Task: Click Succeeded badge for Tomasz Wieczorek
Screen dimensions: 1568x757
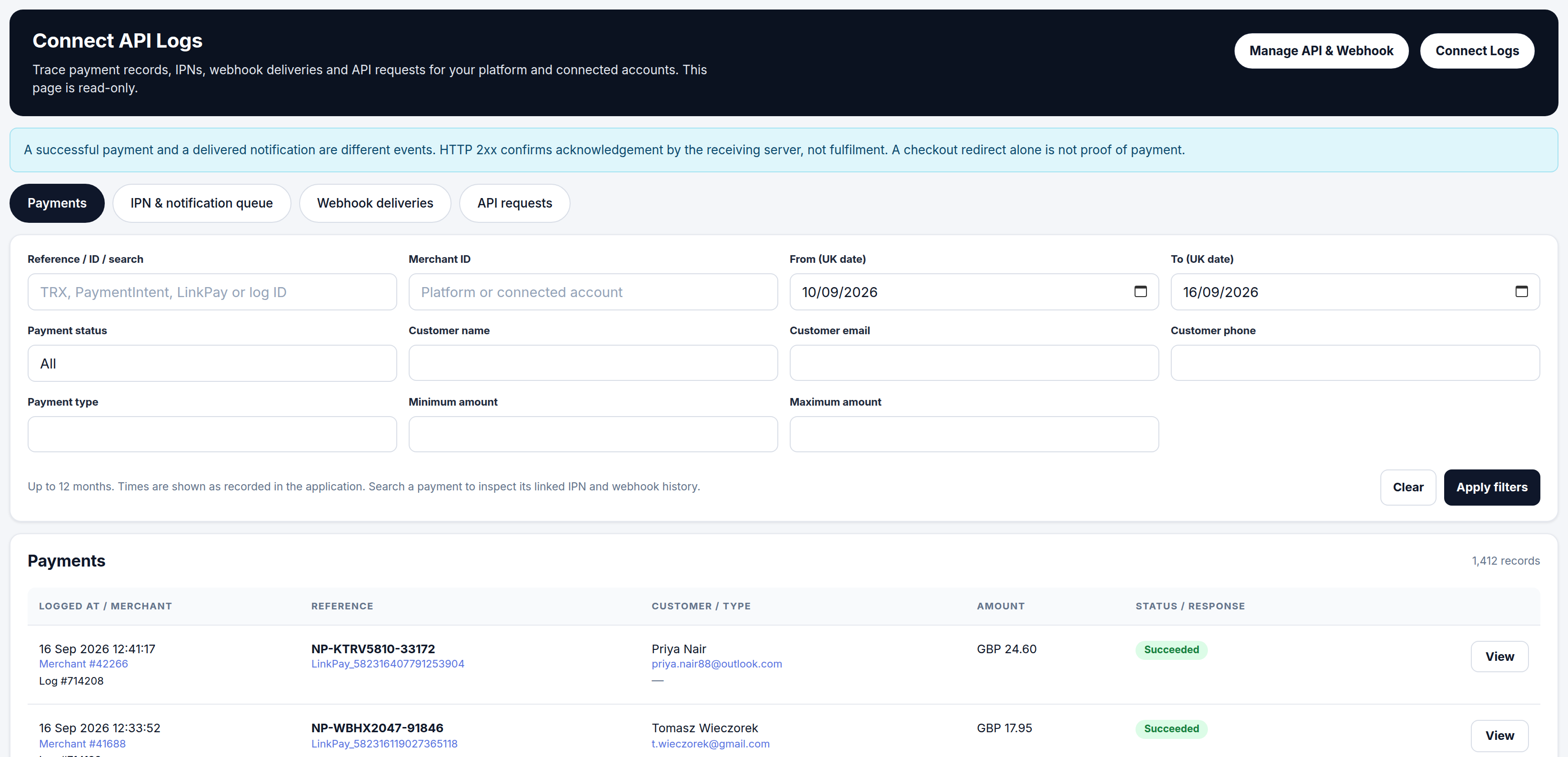Action: 1171,729
